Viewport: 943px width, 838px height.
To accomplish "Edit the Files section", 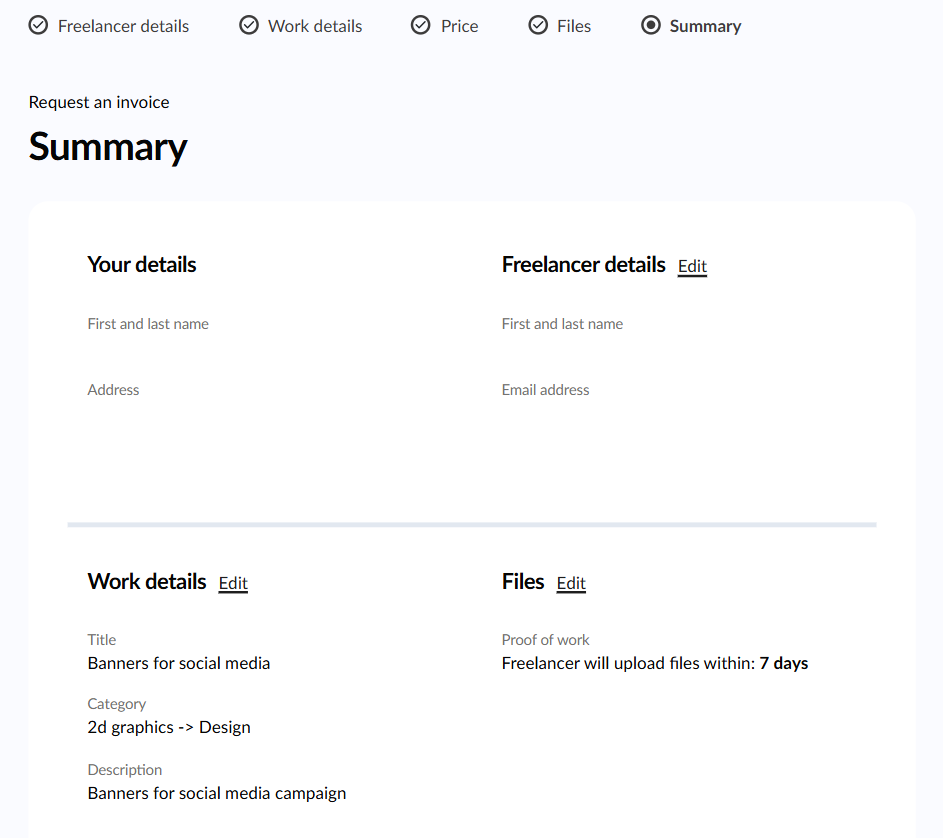I will coord(571,583).
